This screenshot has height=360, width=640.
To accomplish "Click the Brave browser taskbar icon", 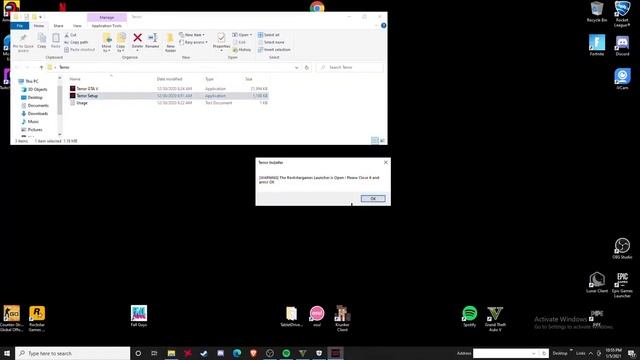I will pyautogui.click(x=253, y=353).
